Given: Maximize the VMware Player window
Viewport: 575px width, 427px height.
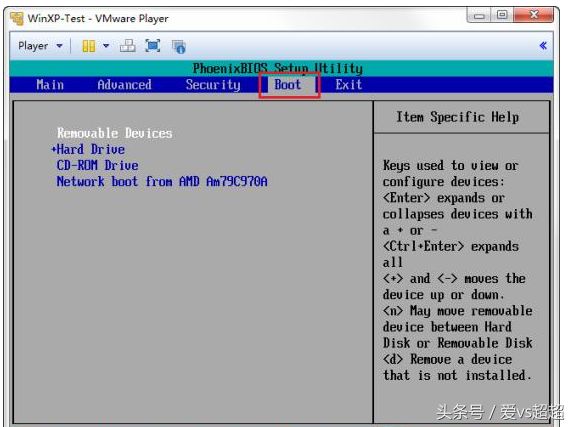Looking at the screenshot, I should click(502, 15).
